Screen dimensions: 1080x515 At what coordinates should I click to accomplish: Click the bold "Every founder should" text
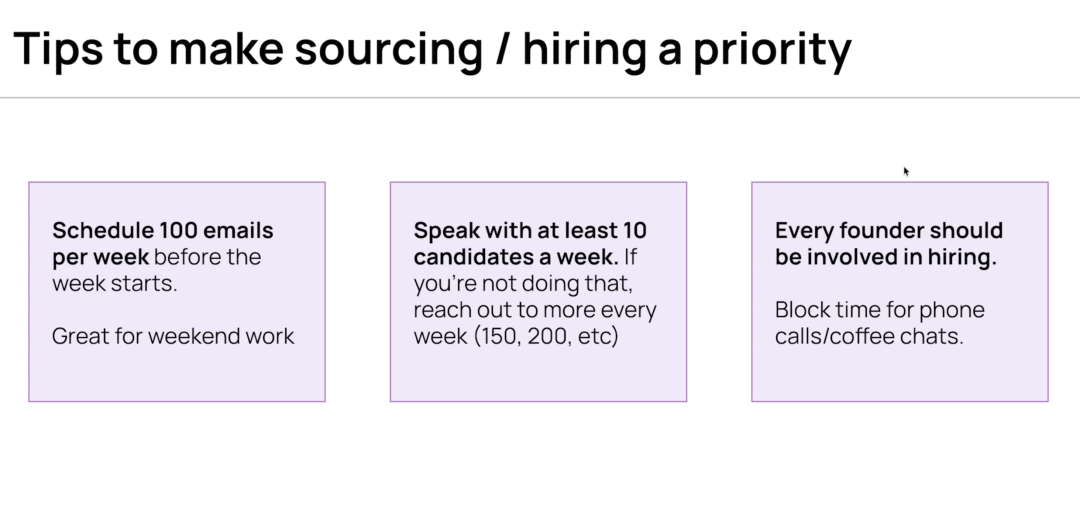pyautogui.click(x=888, y=231)
